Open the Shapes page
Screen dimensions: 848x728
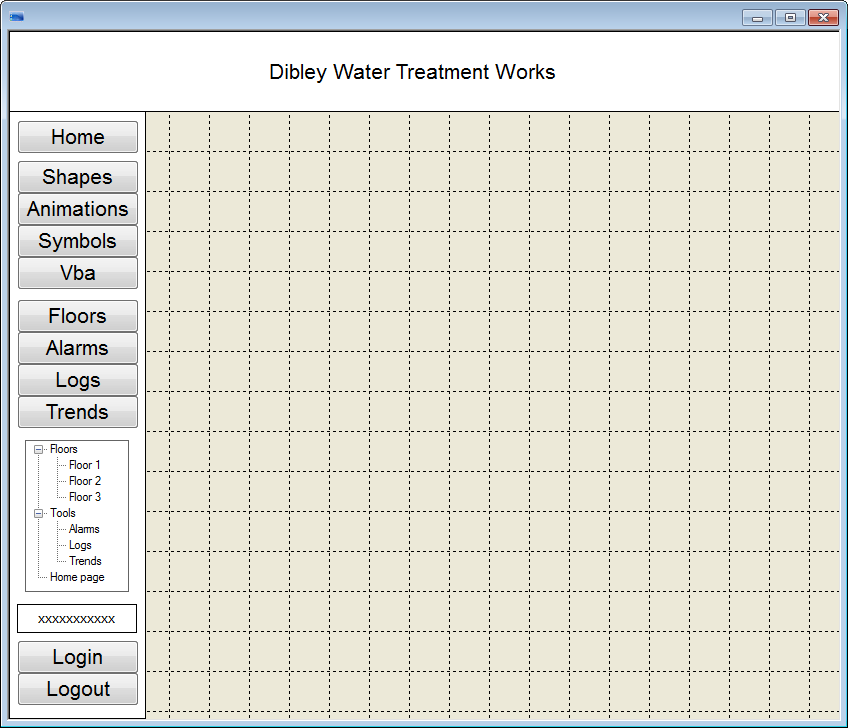click(x=78, y=177)
